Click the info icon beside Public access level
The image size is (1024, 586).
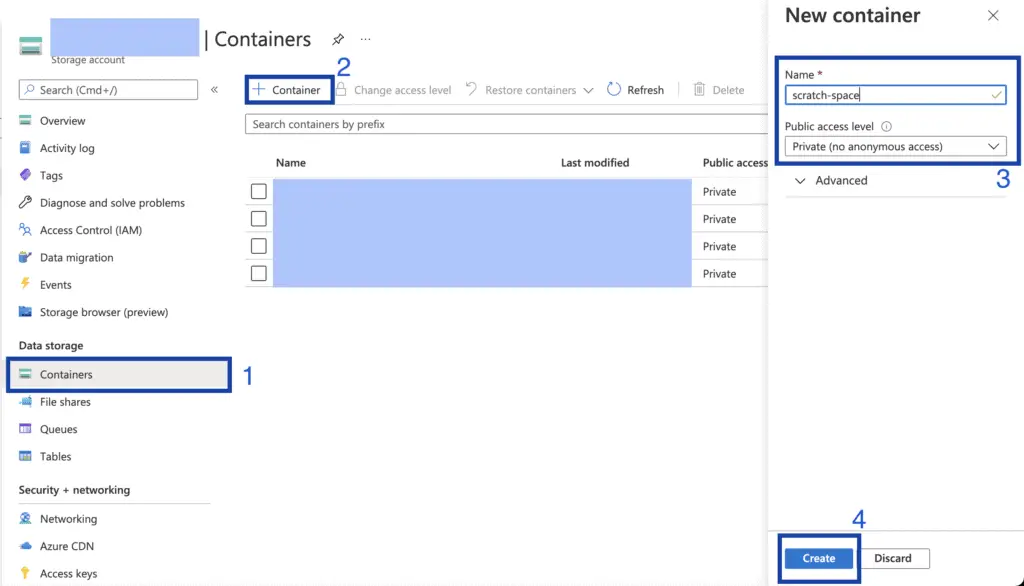point(886,127)
